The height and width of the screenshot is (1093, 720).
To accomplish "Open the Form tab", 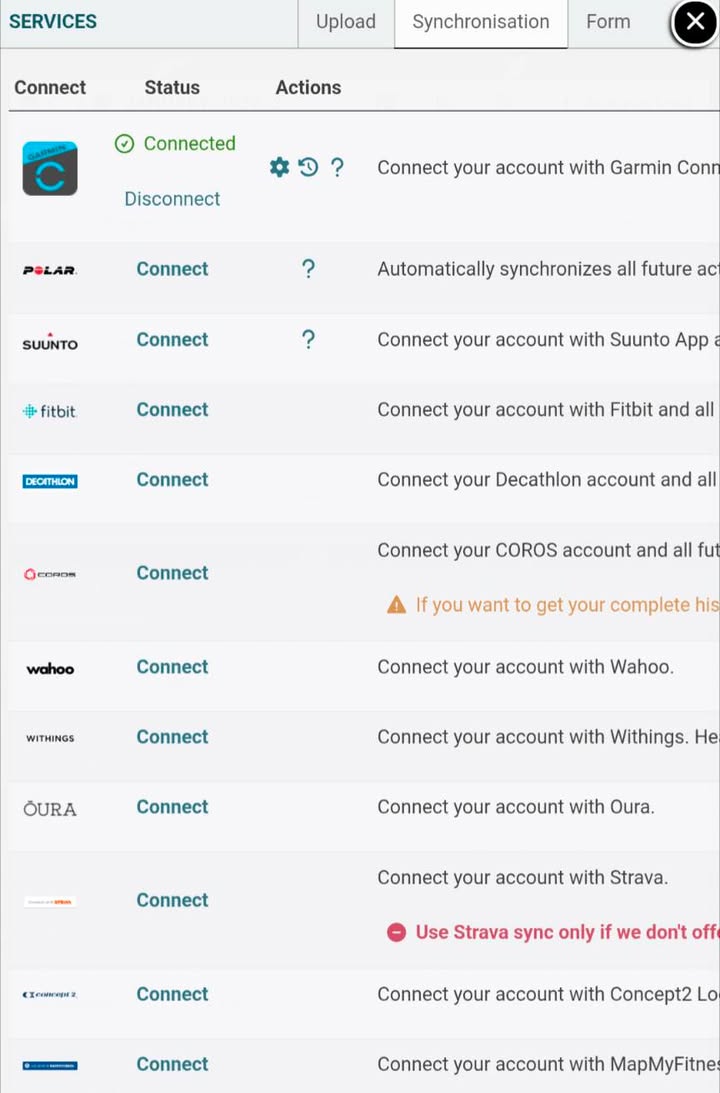I will 608,22.
